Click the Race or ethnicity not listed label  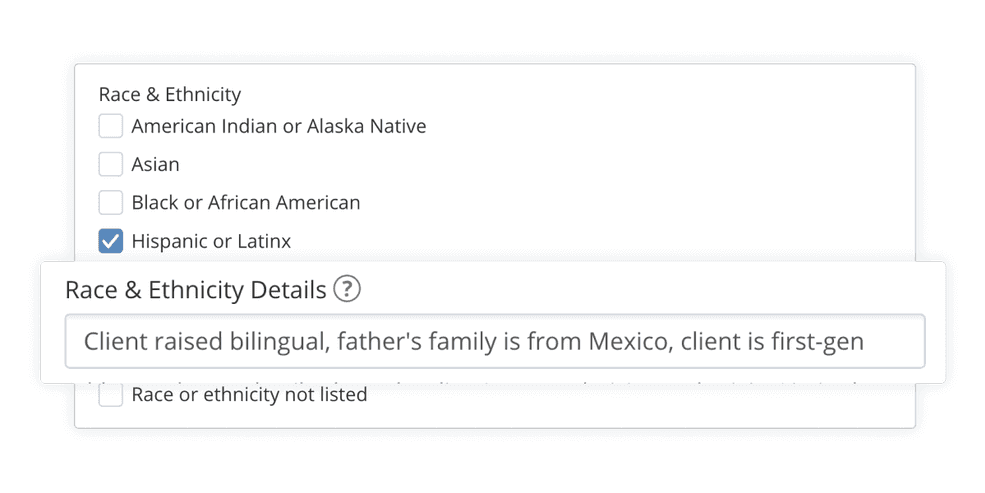249,394
